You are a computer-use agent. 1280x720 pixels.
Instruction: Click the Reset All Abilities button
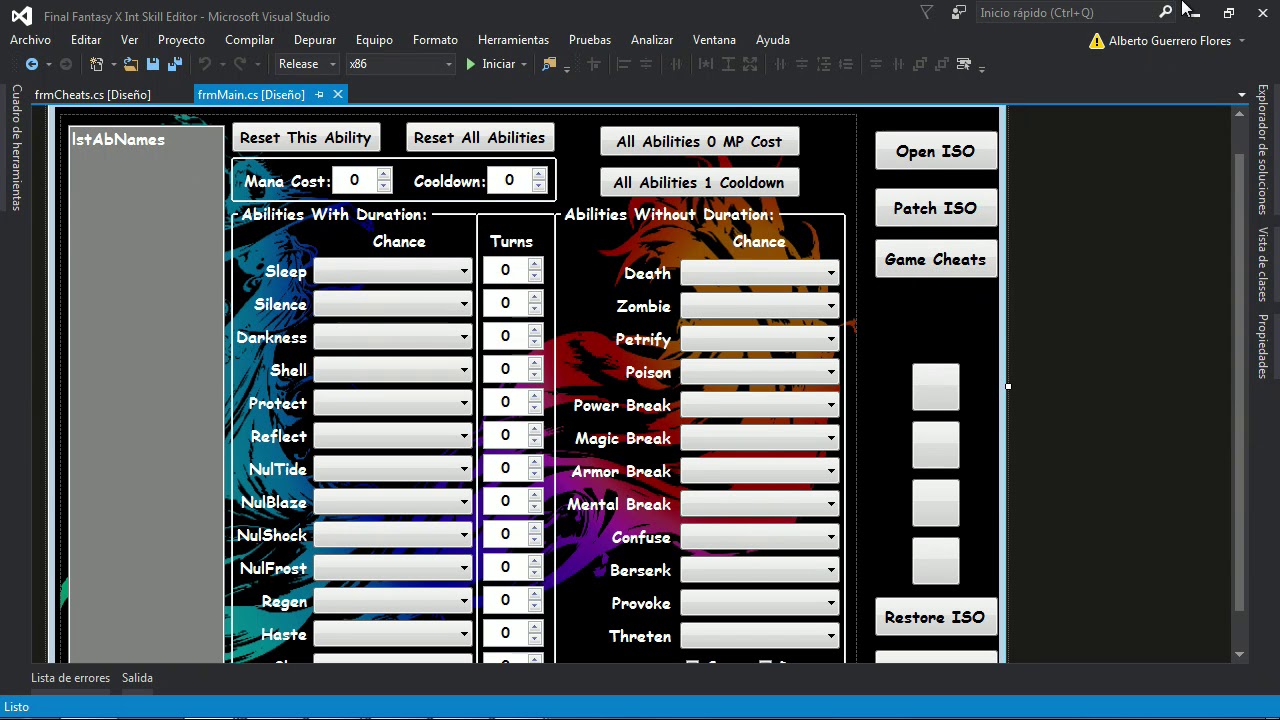[479, 138]
